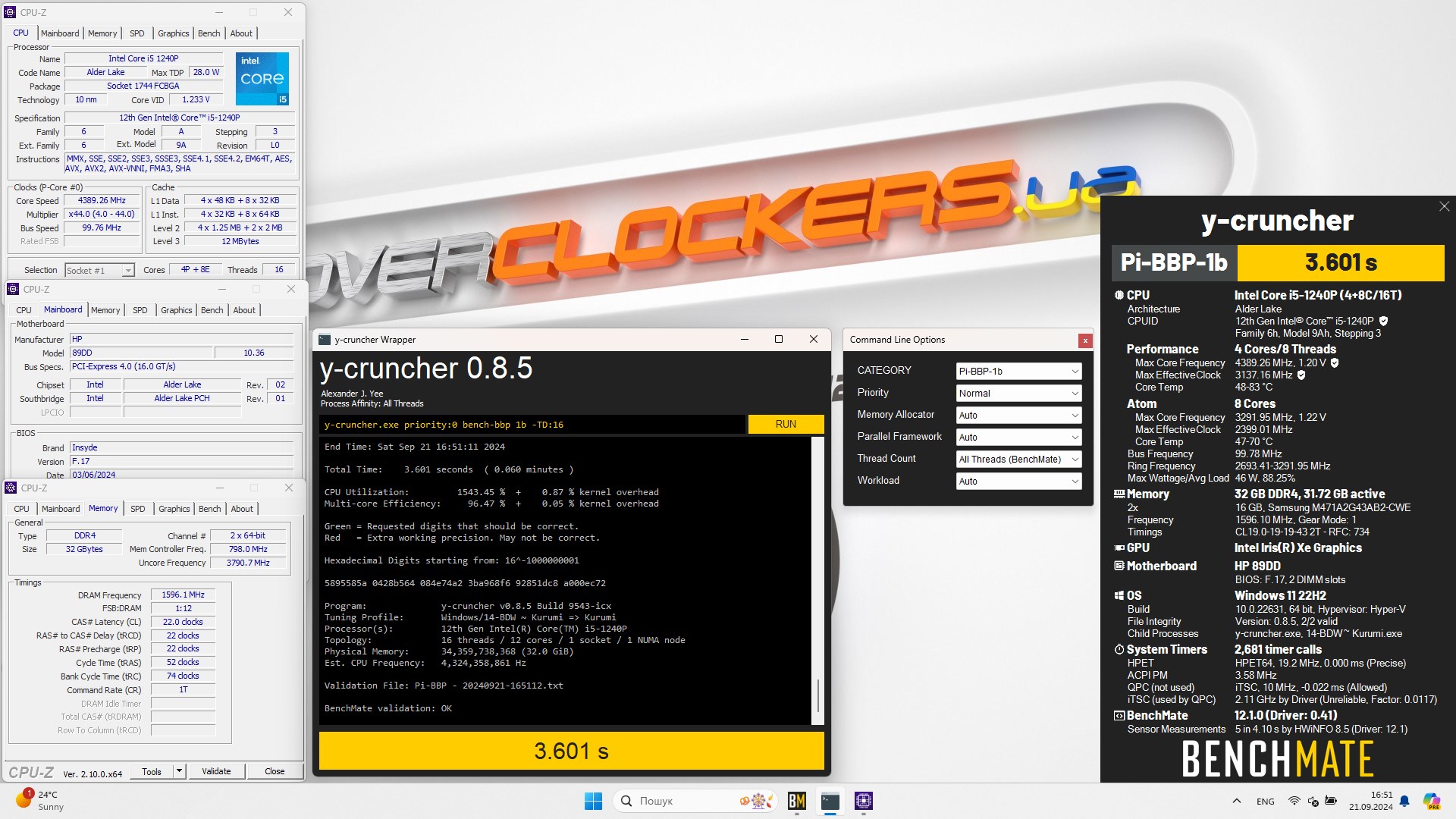Click the Pi-BBP-1b benchmark label in BenchMate panel
Screen dimensions: 1456x819
coord(1174,262)
